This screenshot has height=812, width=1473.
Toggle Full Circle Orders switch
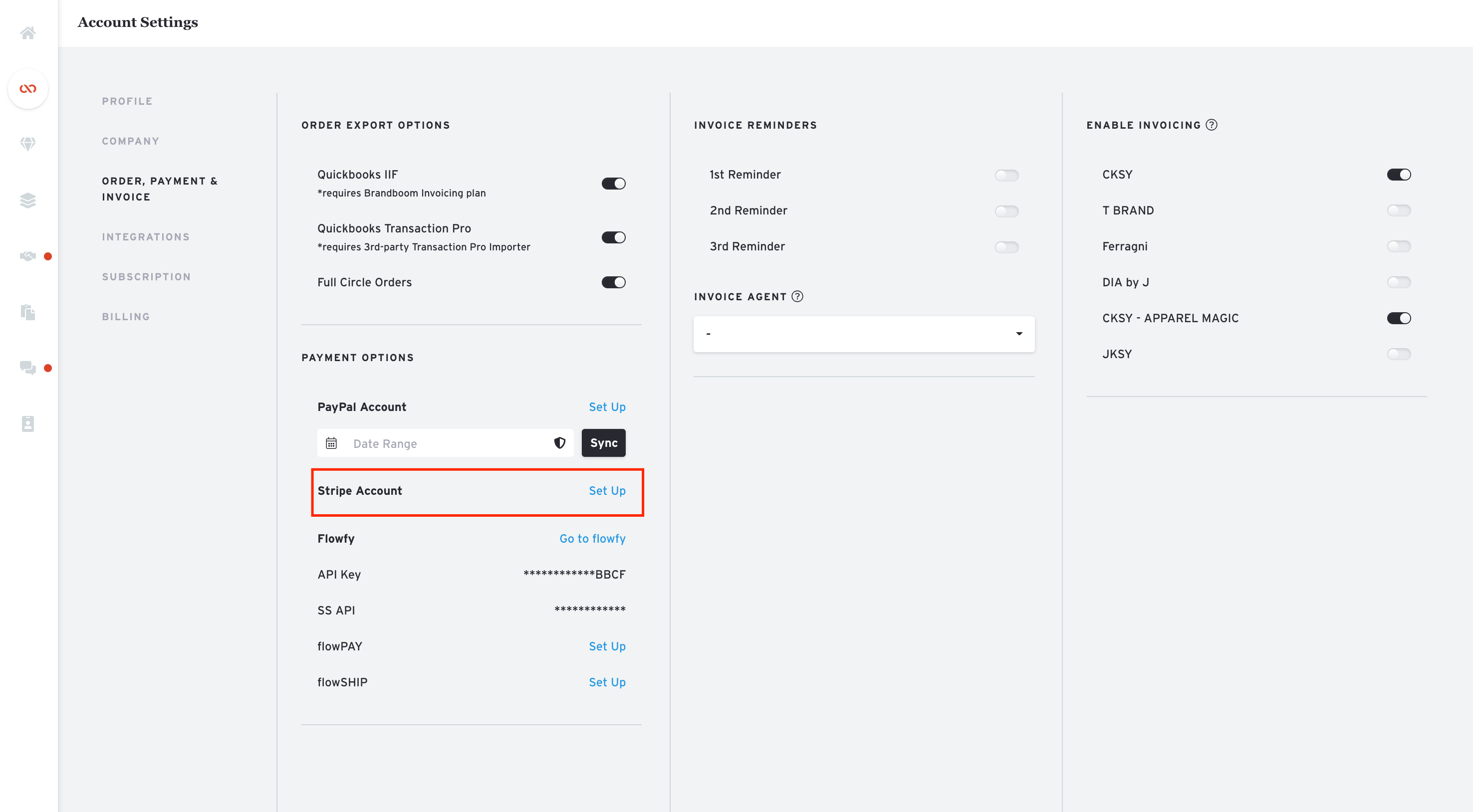tap(614, 282)
